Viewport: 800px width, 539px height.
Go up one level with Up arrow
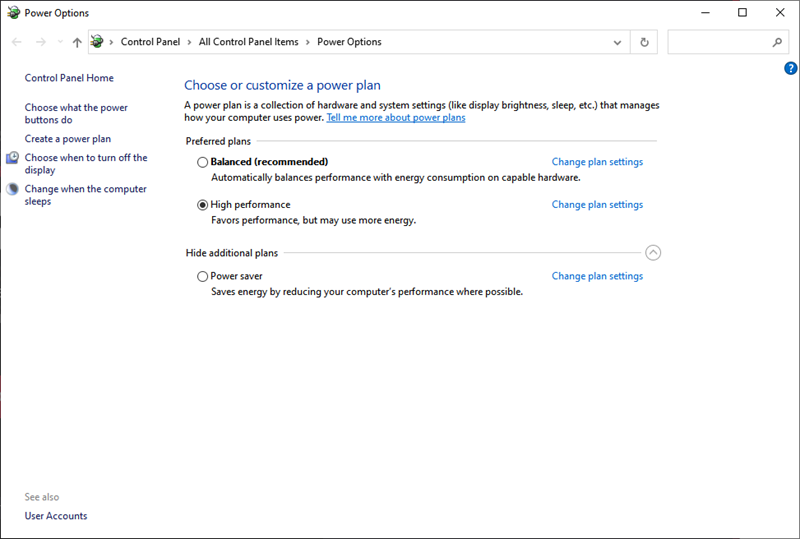click(77, 43)
